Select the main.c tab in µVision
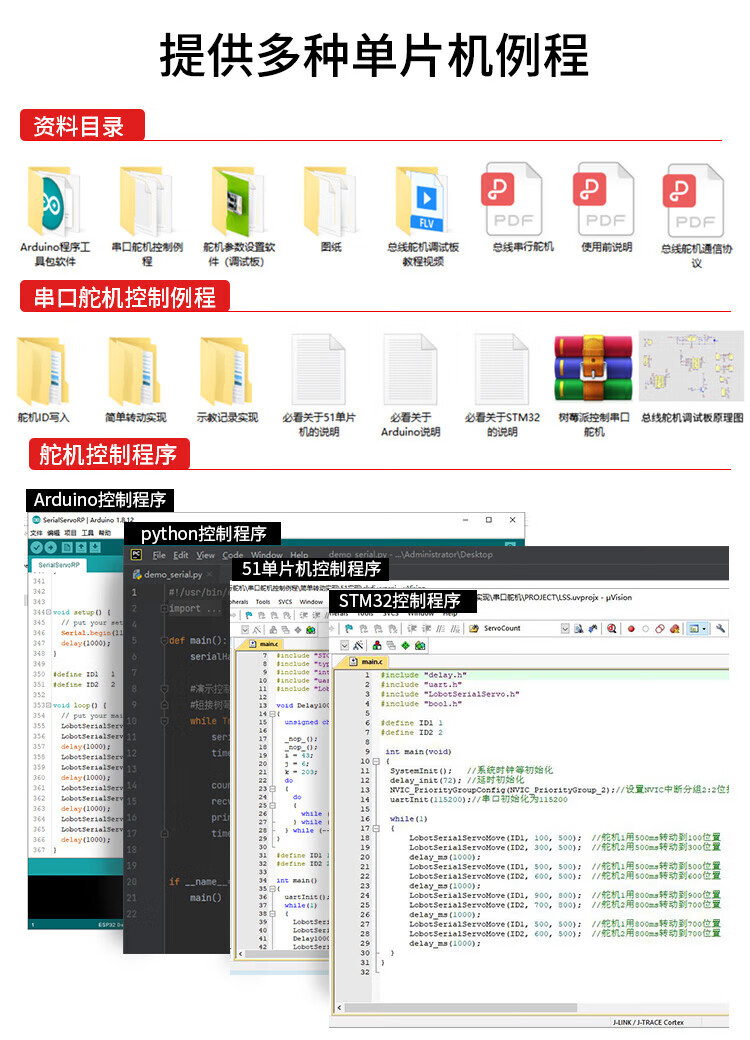750x1040 pixels. (370, 662)
